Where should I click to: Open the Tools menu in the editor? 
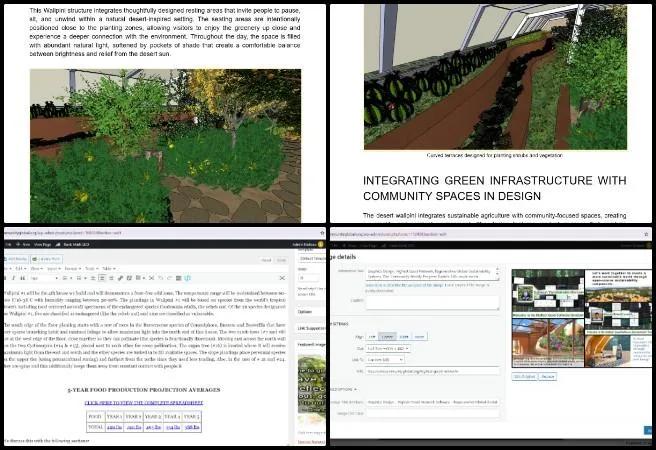tap(91, 268)
